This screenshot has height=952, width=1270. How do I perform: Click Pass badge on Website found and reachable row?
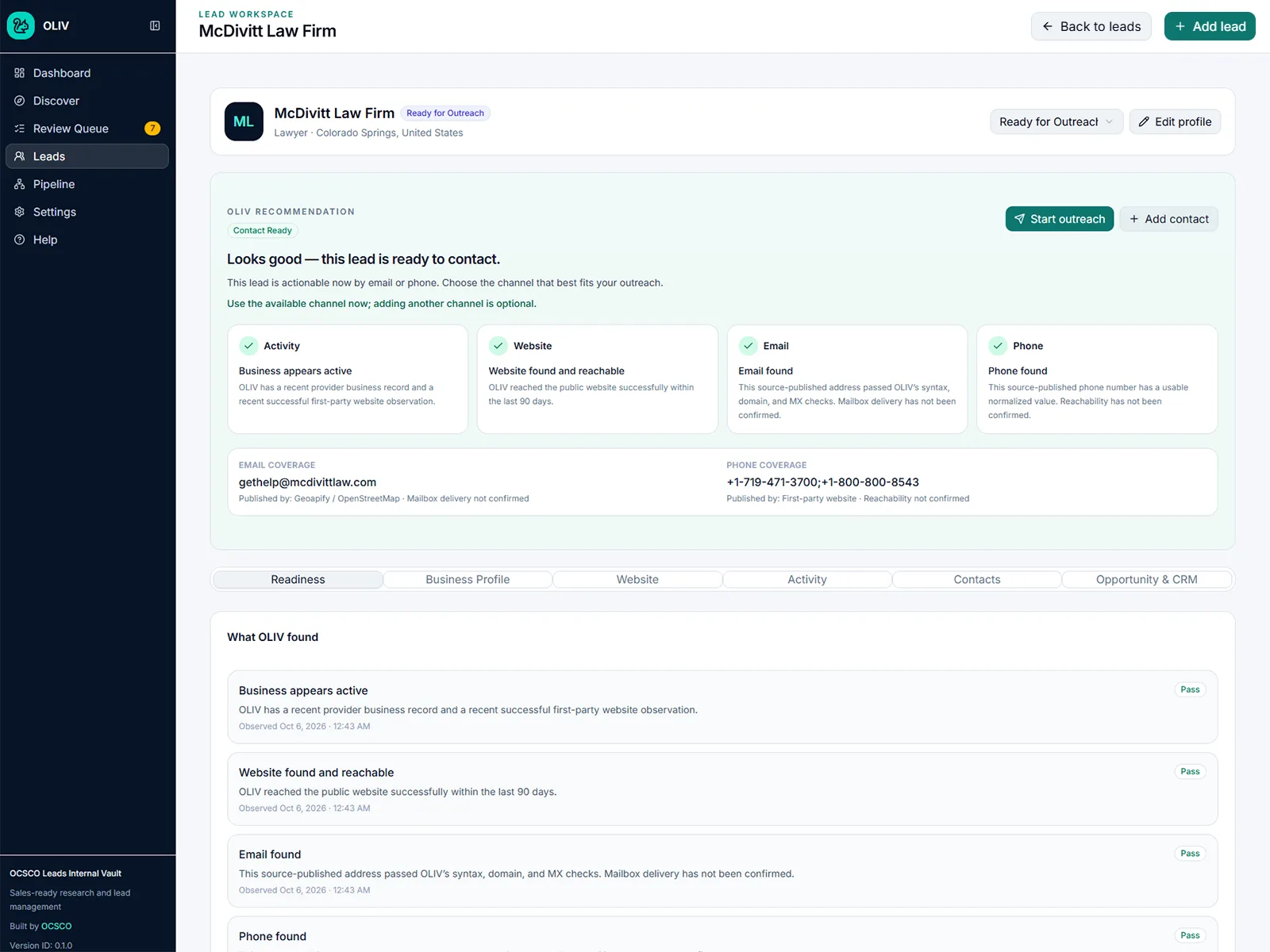pos(1190,771)
